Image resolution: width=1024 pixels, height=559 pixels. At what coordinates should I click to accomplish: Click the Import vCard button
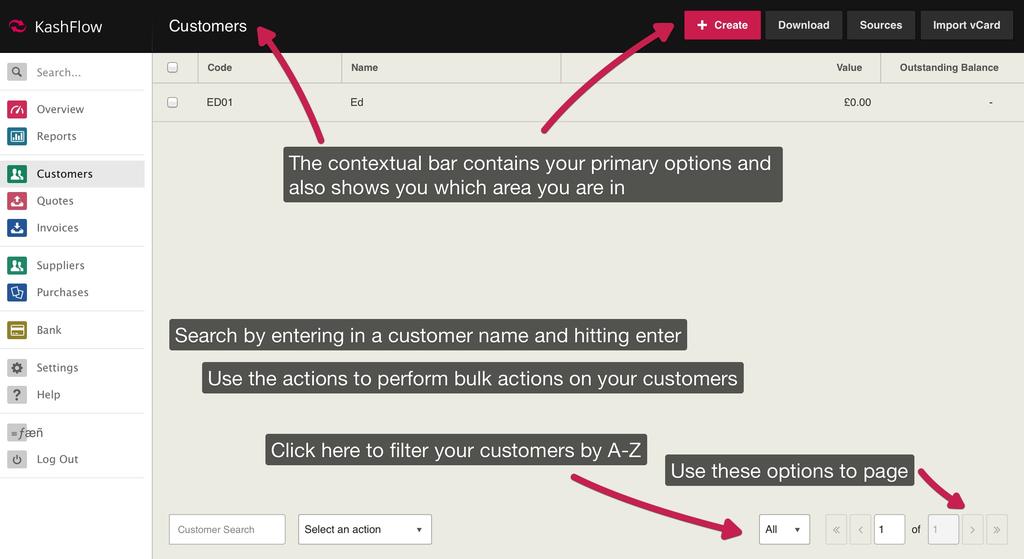(965, 25)
